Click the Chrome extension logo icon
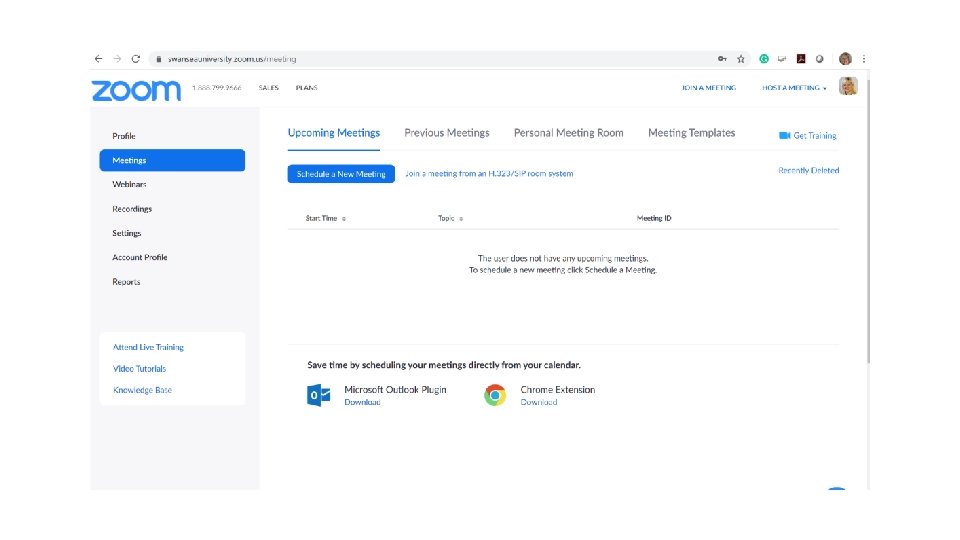The width and height of the screenshot is (960, 540). [x=495, y=395]
